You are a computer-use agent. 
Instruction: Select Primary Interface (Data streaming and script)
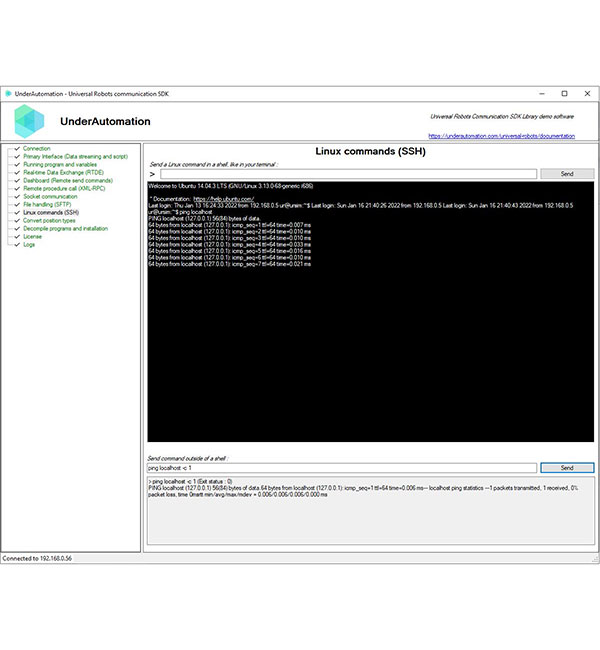coord(75,156)
